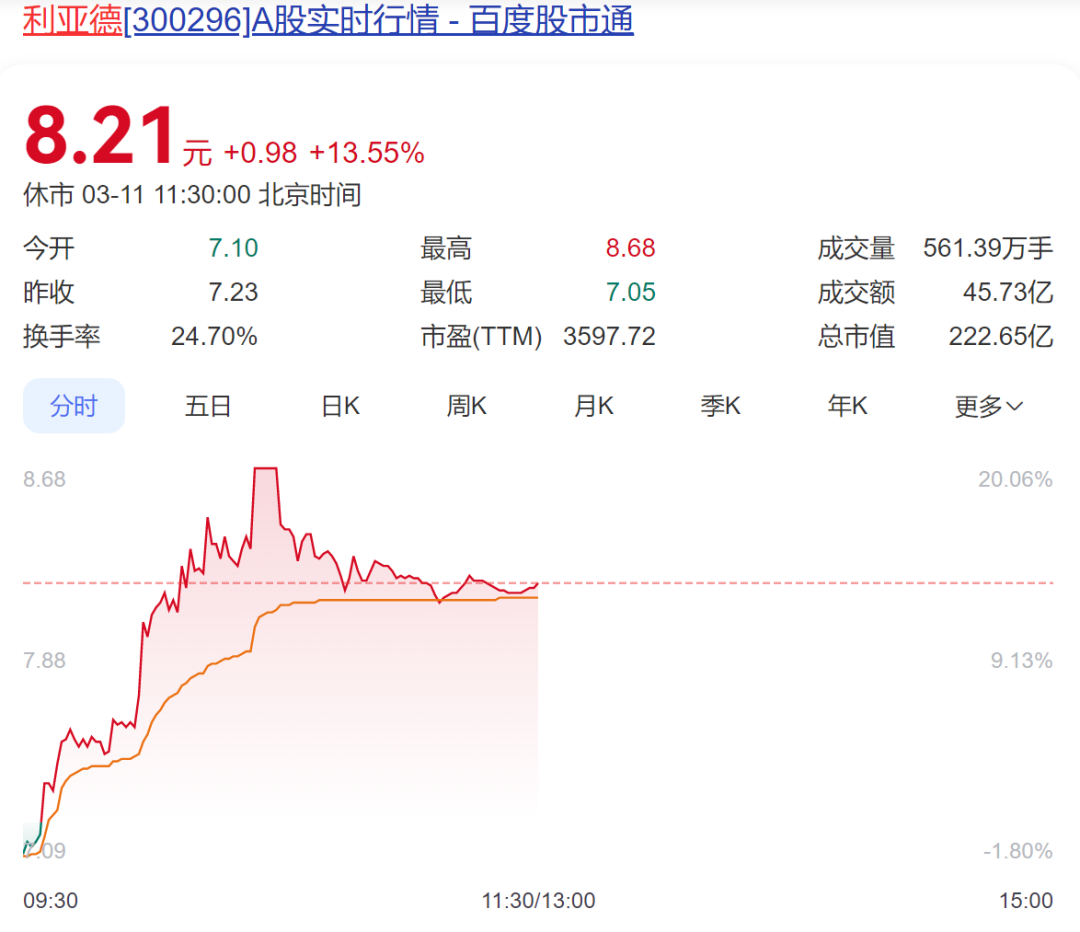The image size is (1080, 932).
Task: Click the 市盈(TTM) value 3597.72
Action: click(x=609, y=336)
